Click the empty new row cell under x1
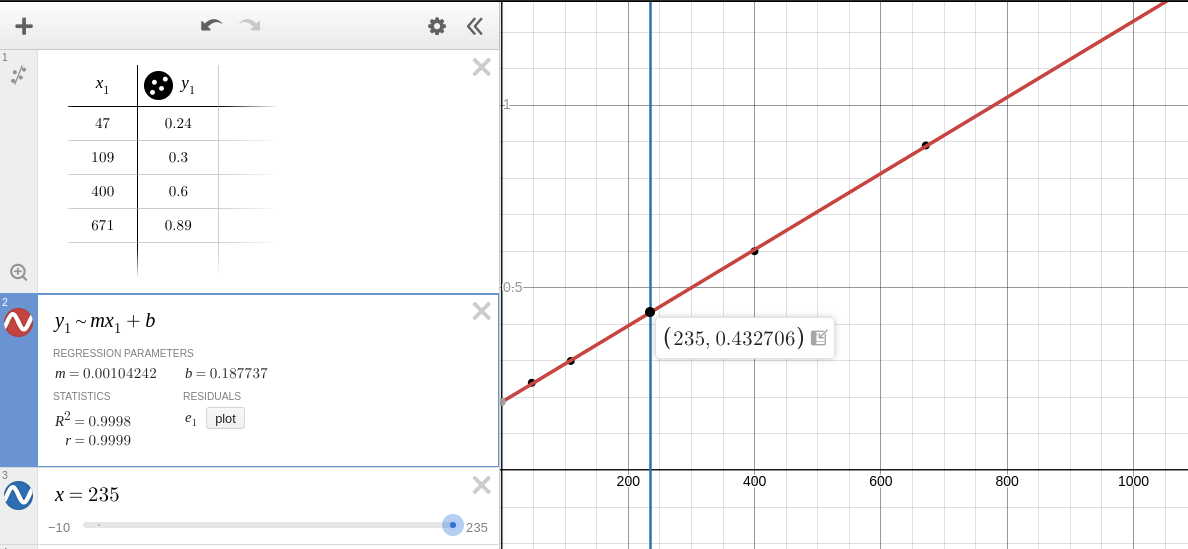 [102, 259]
